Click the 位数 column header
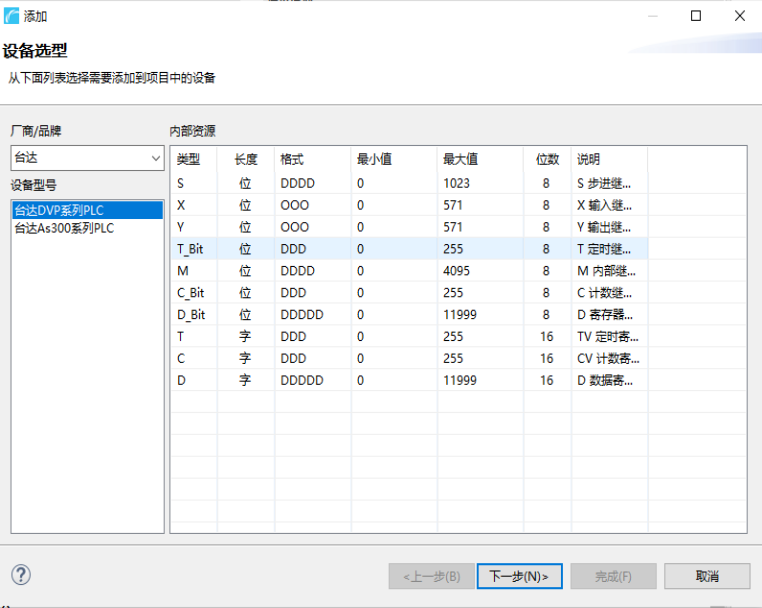 click(547, 159)
